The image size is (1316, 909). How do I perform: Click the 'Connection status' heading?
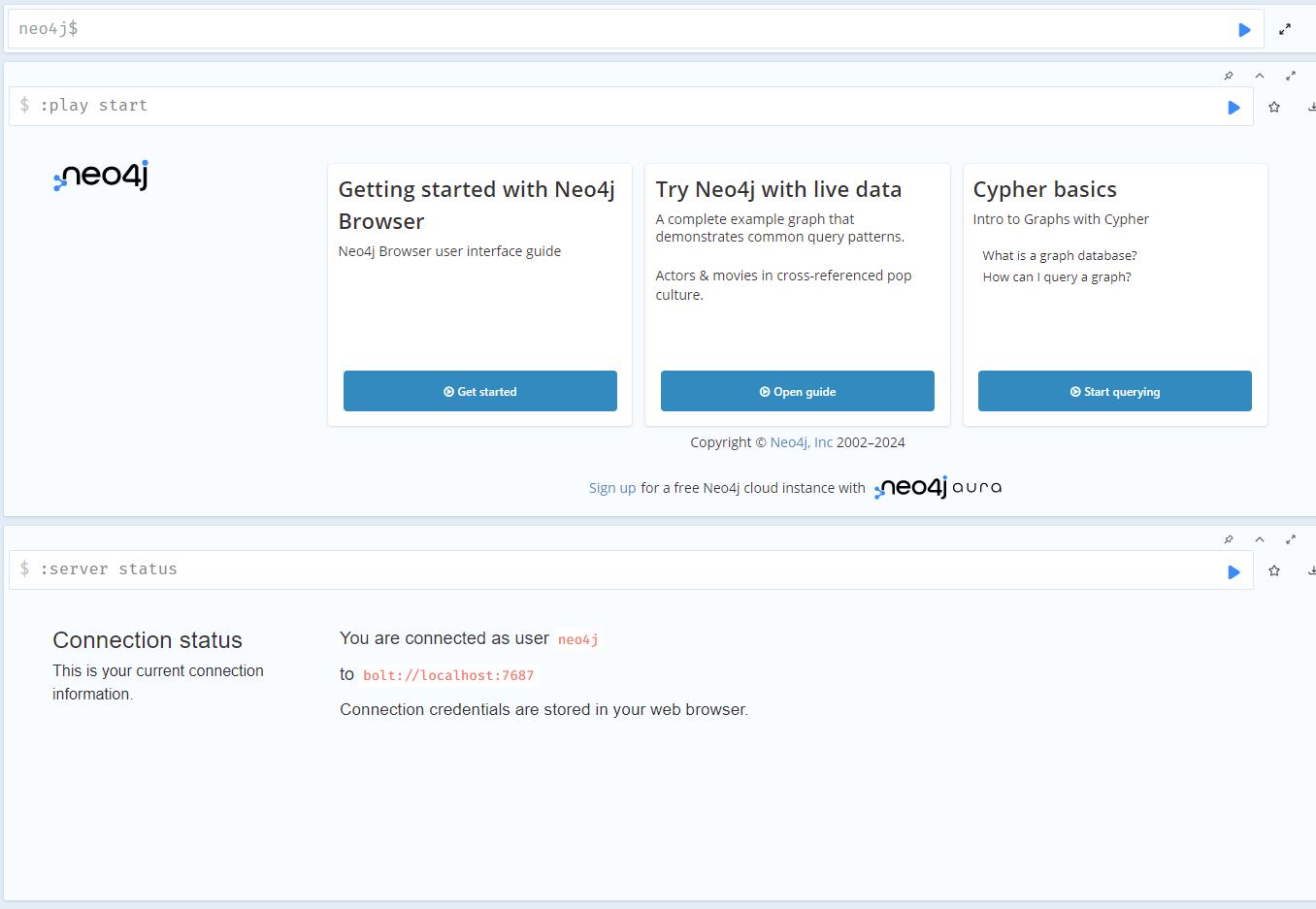point(148,640)
